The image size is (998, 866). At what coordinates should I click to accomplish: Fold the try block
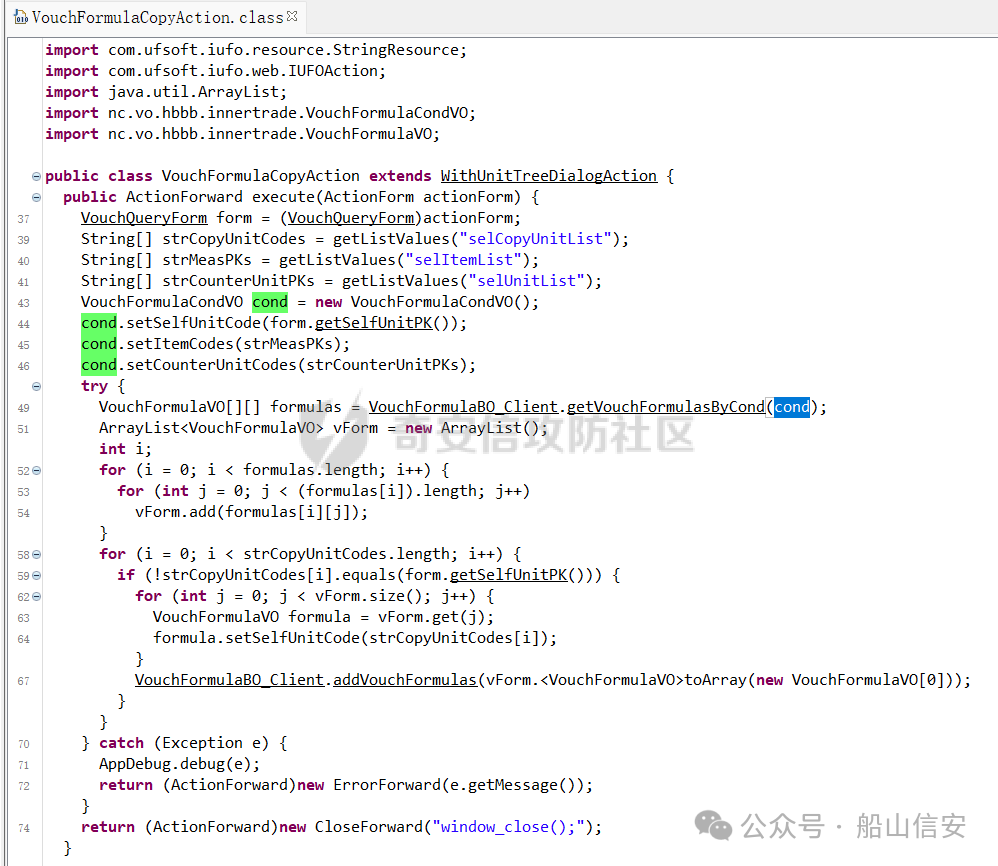point(37,386)
